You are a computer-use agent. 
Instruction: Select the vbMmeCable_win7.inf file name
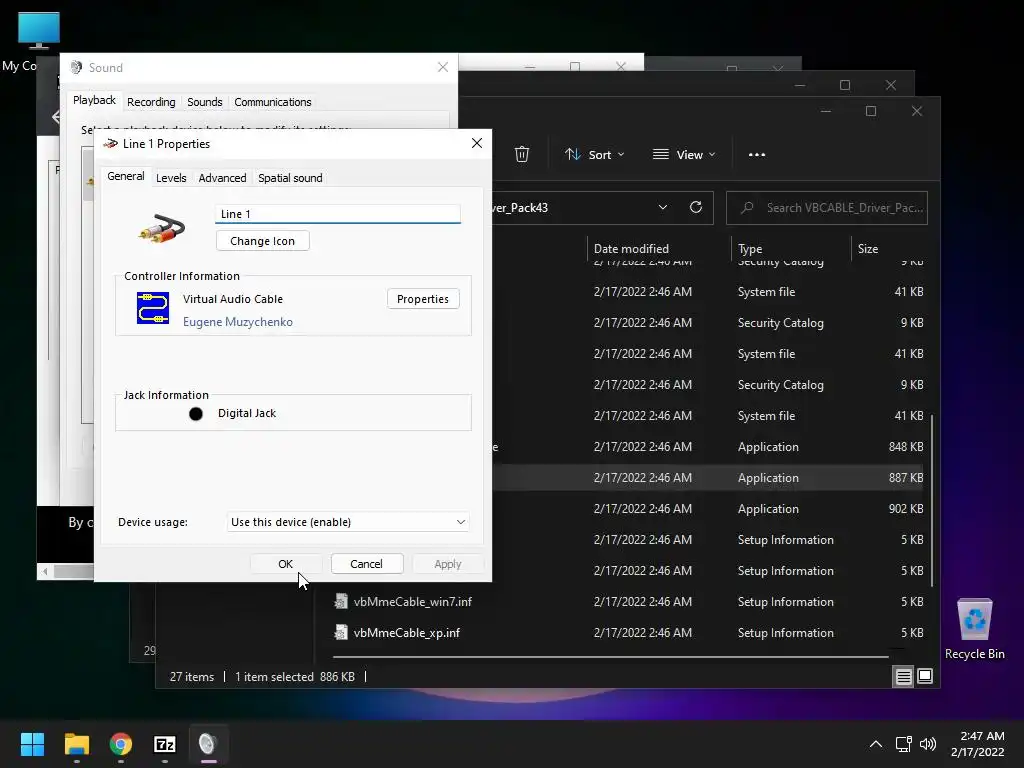coord(412,601)
